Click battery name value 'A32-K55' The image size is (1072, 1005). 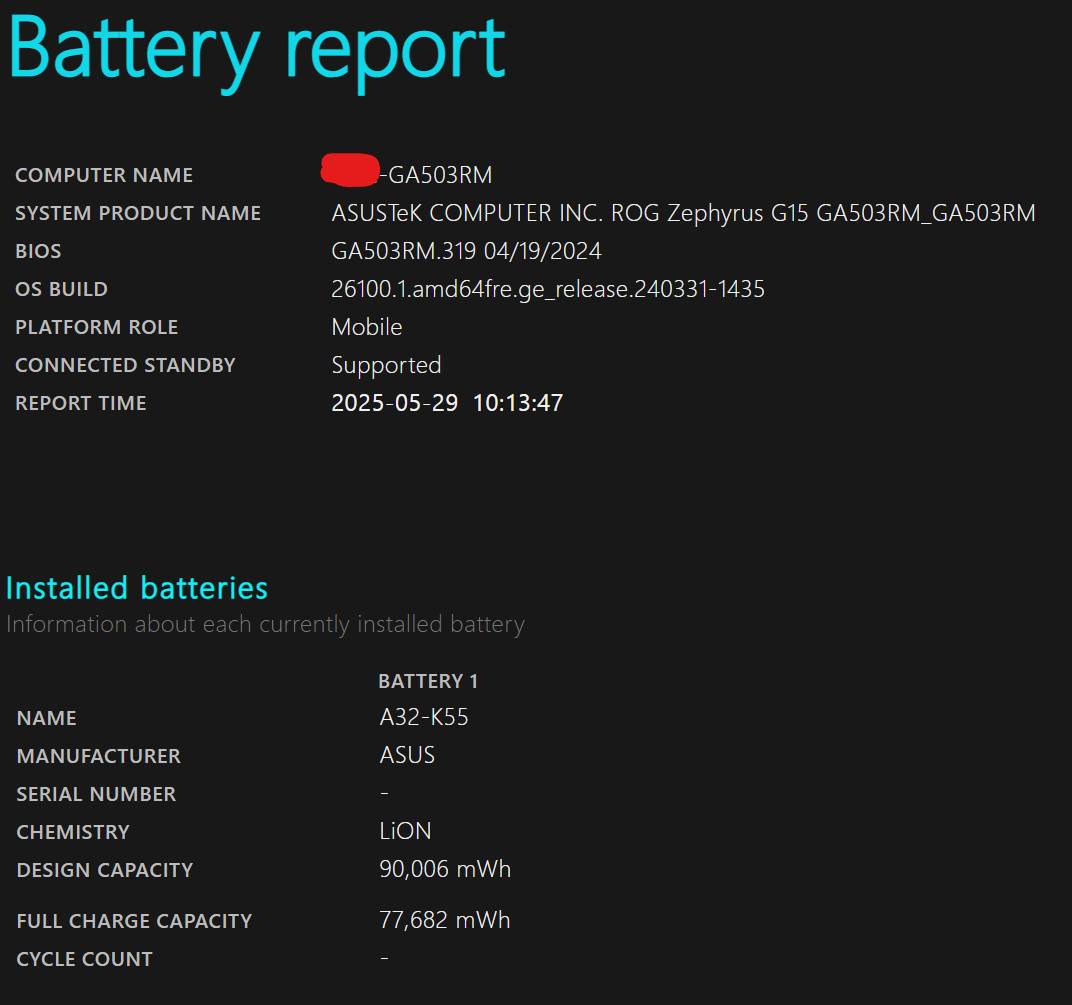[x=424, y=717]
